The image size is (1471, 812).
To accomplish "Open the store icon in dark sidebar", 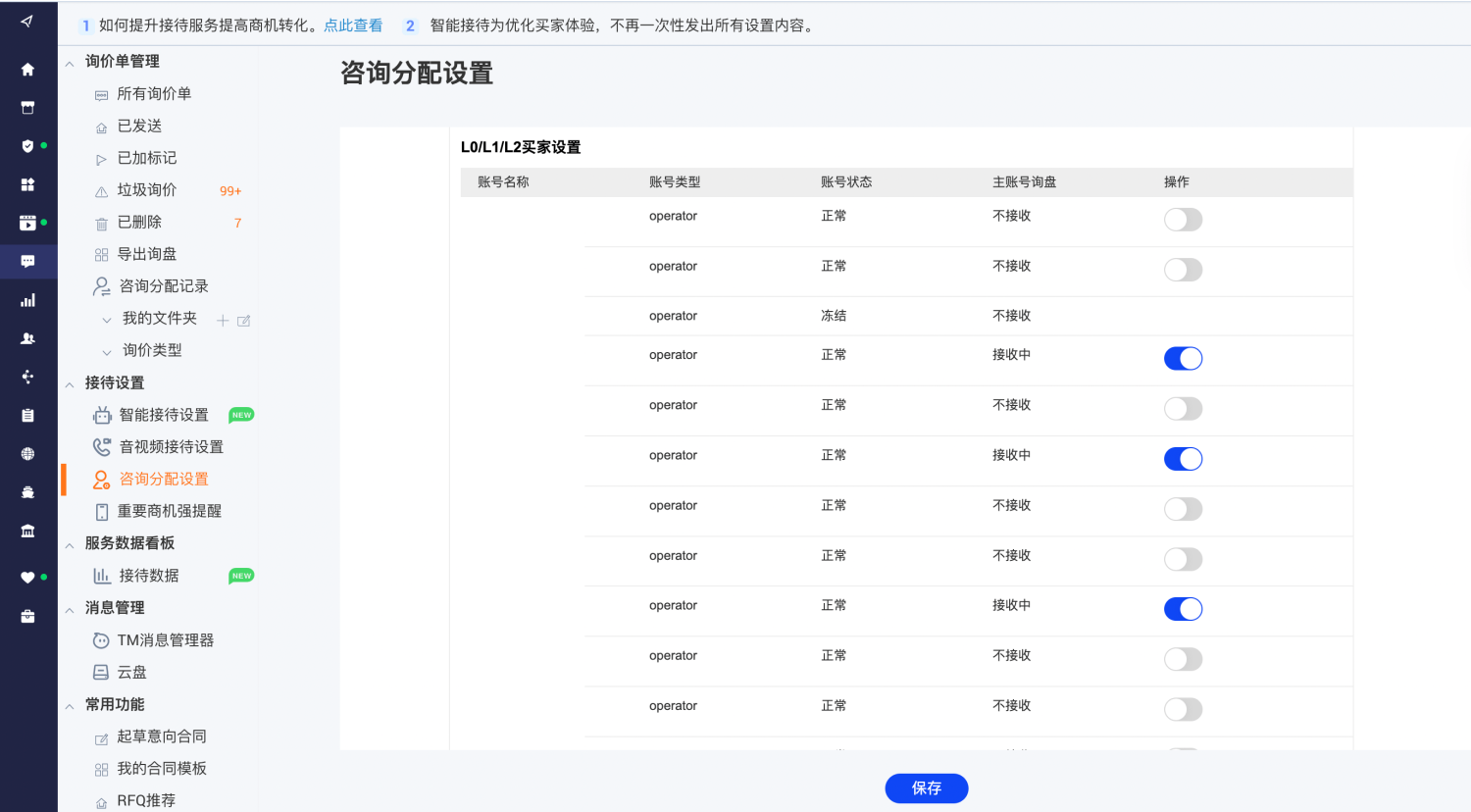I will (27, 108).
